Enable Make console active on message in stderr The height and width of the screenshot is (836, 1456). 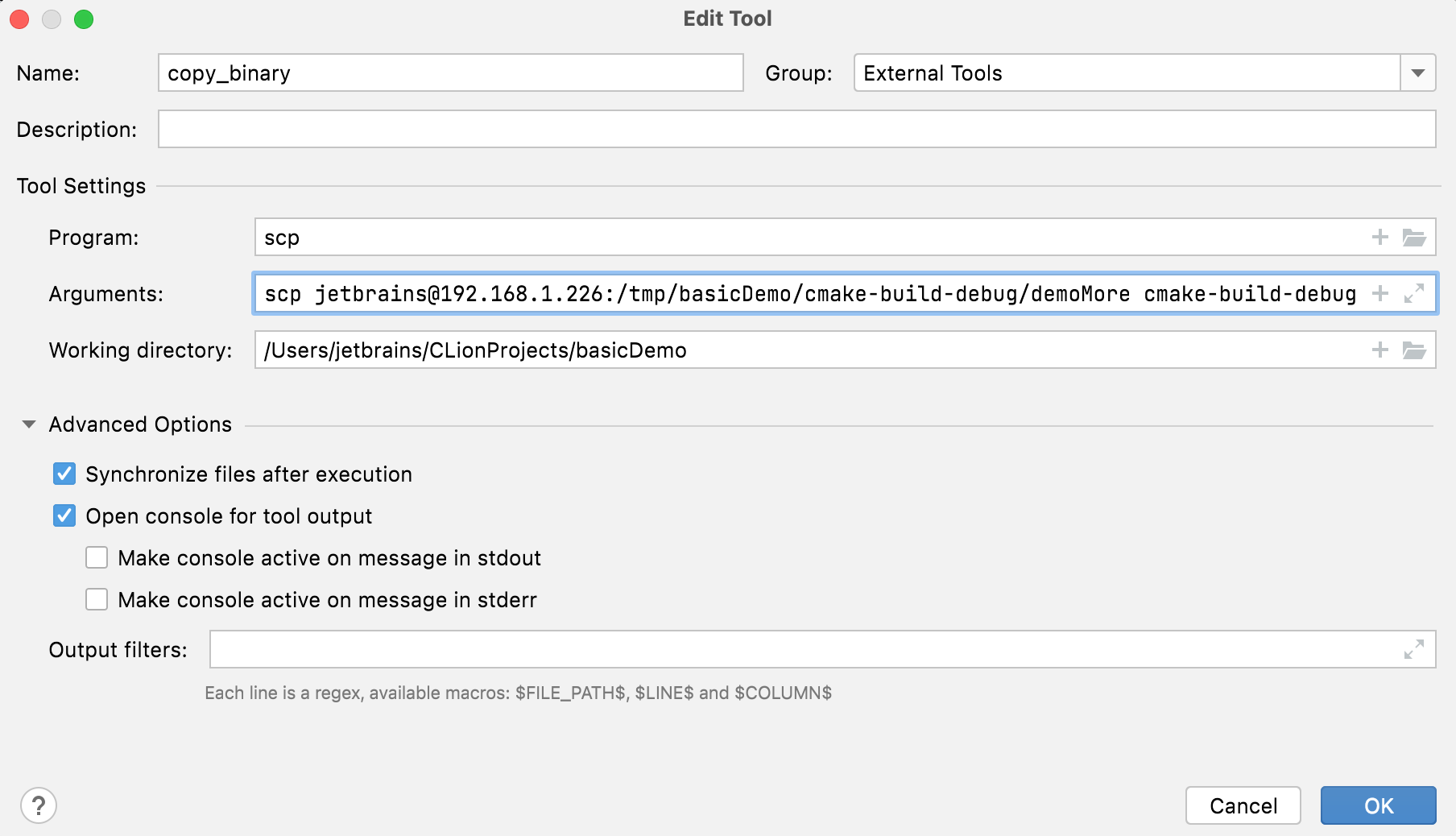[x=96, y=599]
